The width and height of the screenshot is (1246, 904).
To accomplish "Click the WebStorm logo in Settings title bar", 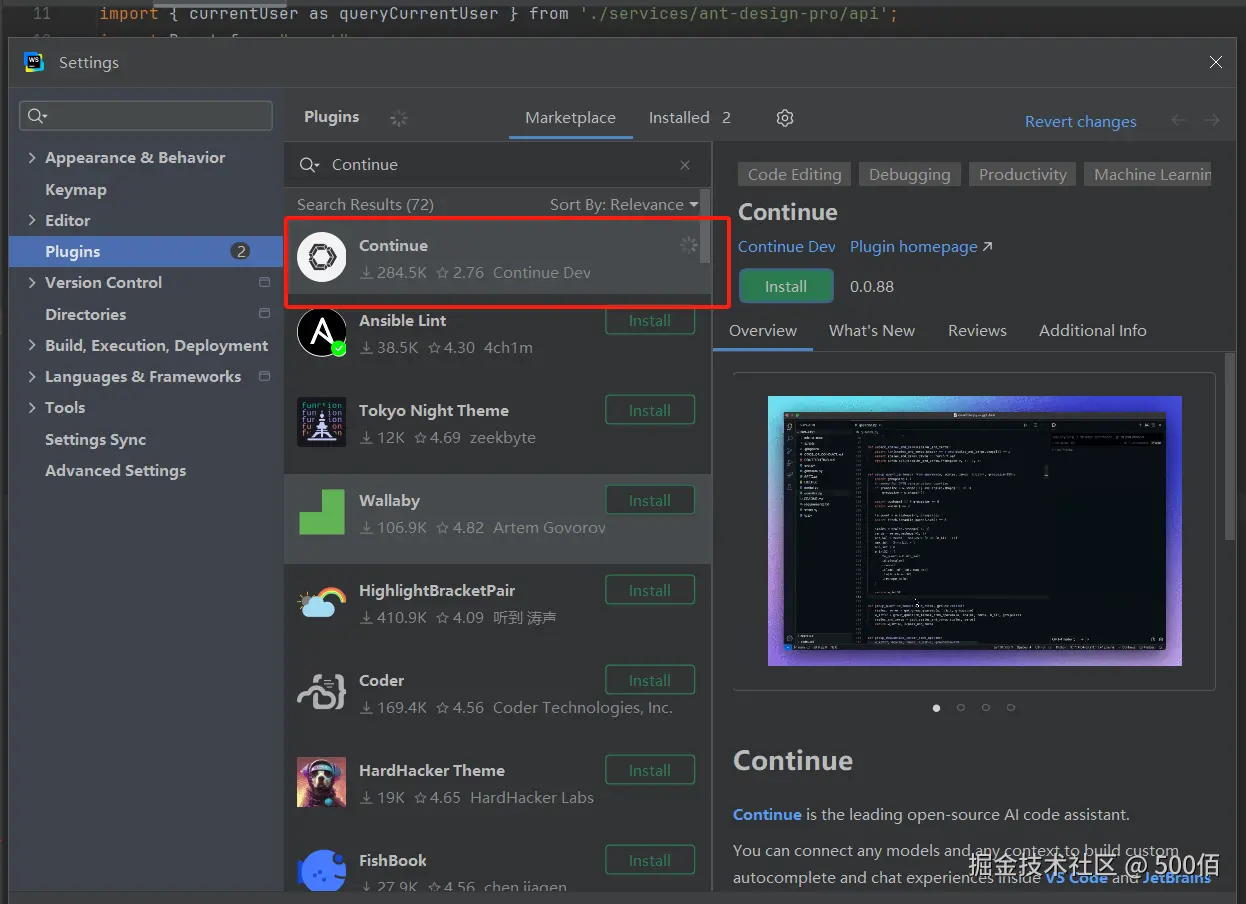I will [34, 62].
